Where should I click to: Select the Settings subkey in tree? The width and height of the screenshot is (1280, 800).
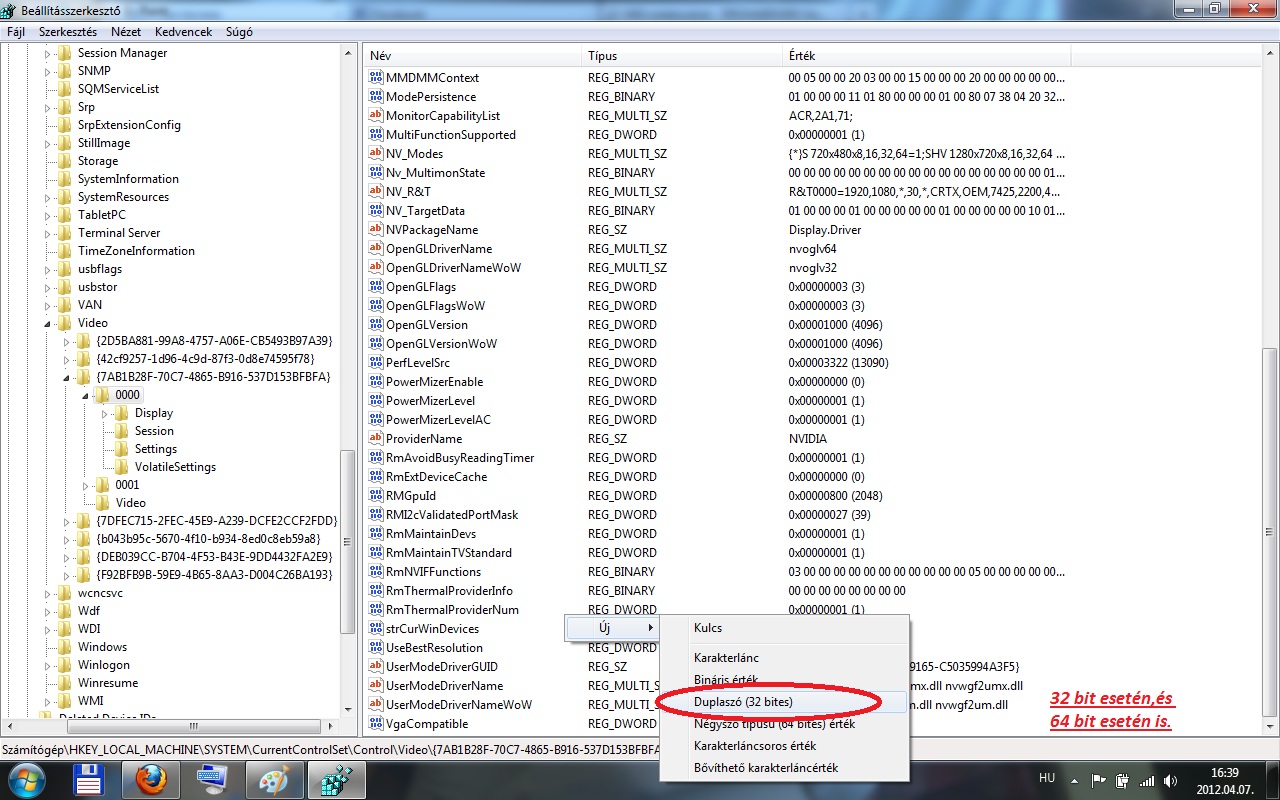(156, 449)
